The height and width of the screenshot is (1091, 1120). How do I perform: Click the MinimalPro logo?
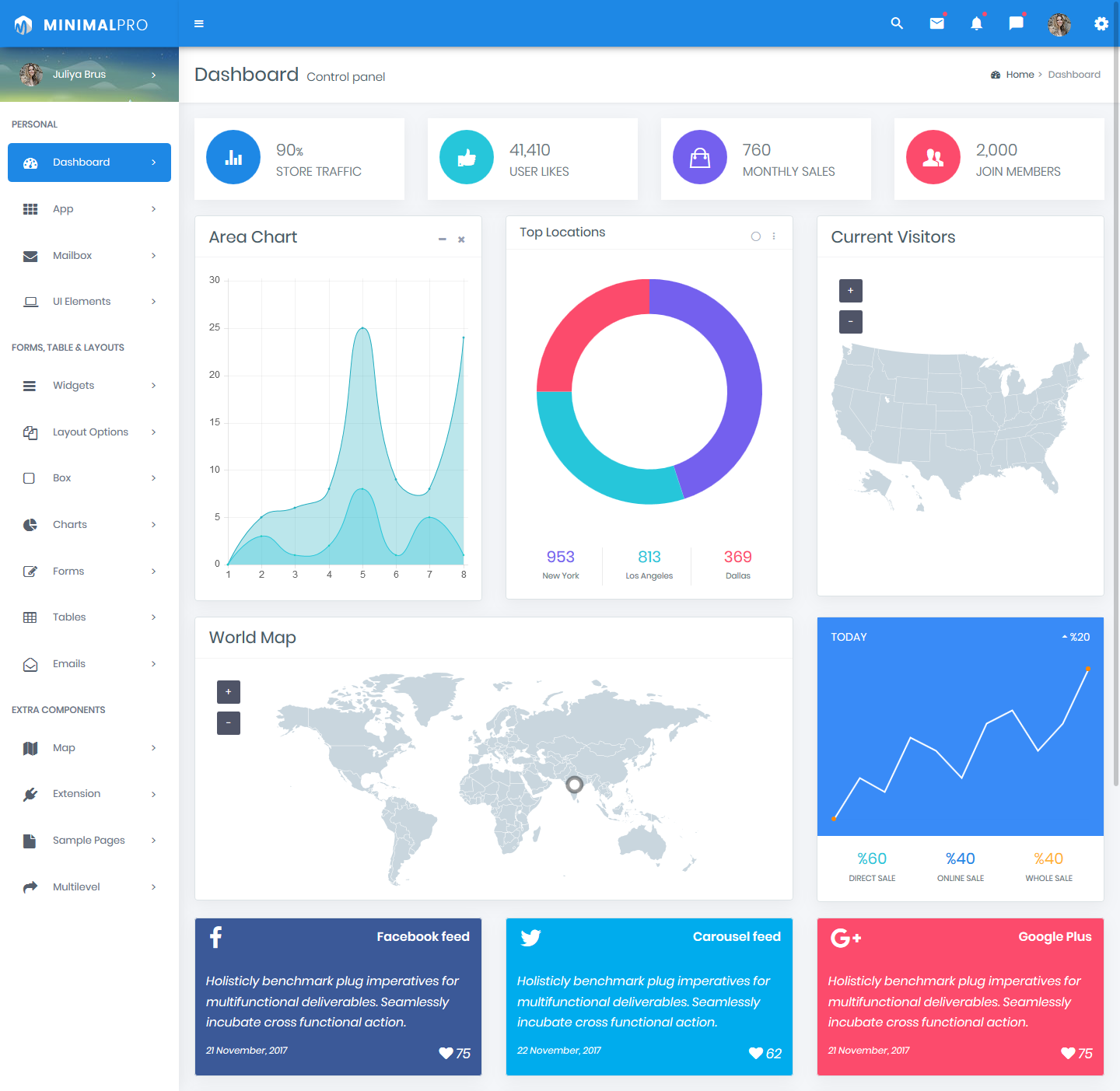81,25
